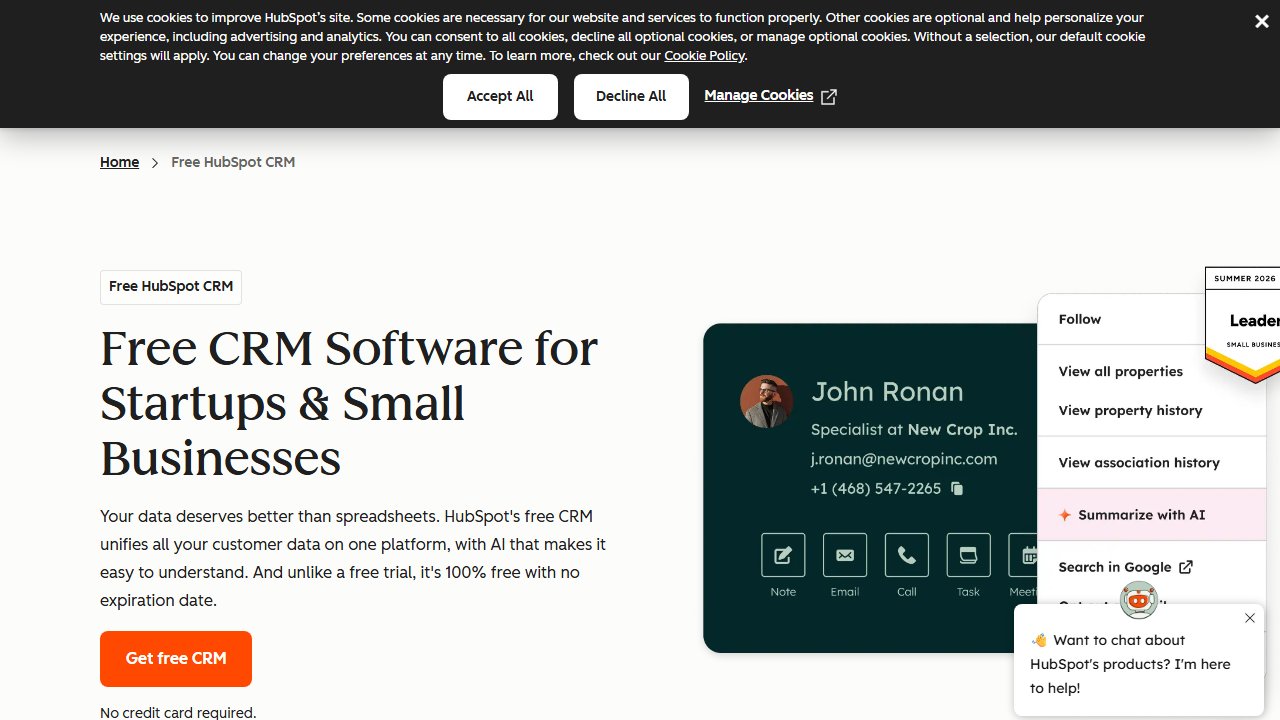Click Specialist at New Crop Inc. text
Viewport: 1280px width, 720px height.
(914, 429)
